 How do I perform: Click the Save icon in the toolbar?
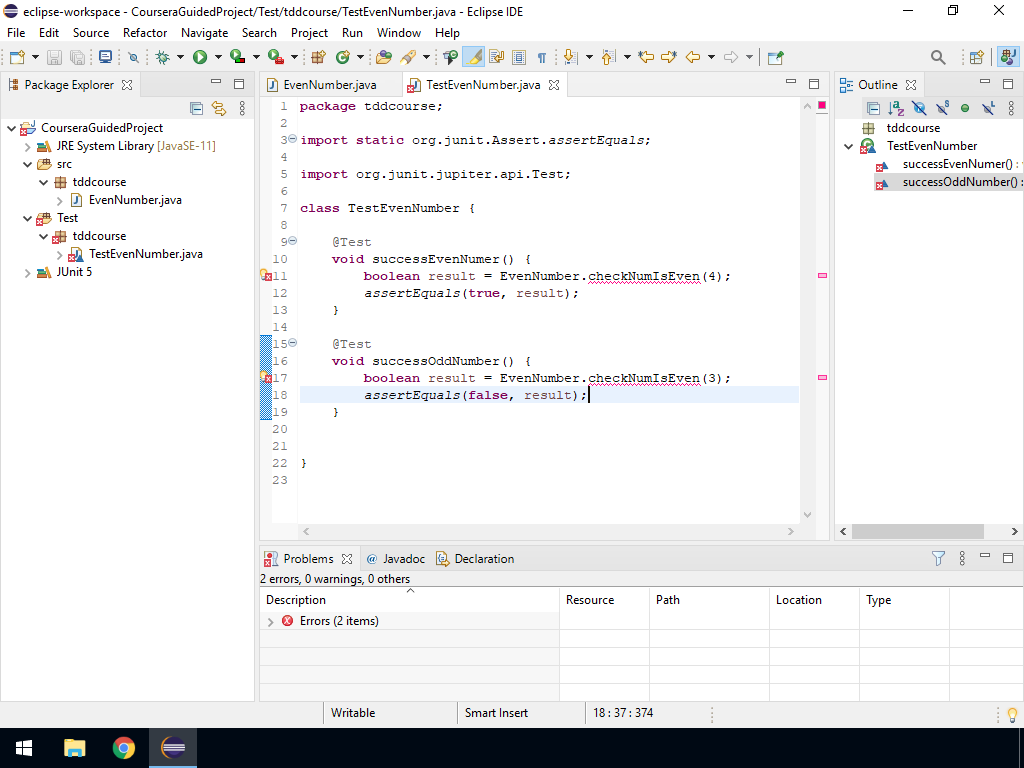point(54,58)
